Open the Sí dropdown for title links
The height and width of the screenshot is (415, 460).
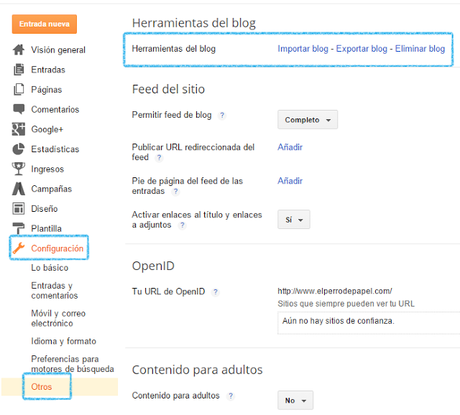[294, 220]
